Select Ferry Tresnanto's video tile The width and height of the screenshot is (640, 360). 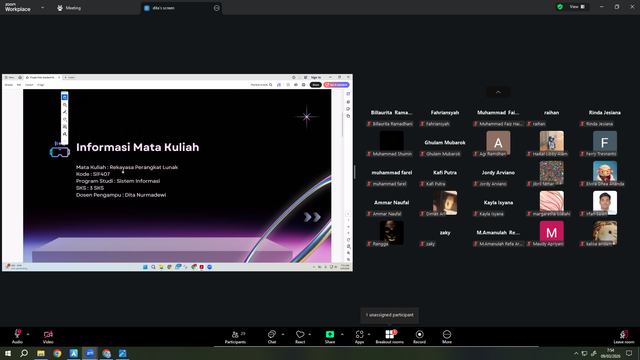(604, 143)
